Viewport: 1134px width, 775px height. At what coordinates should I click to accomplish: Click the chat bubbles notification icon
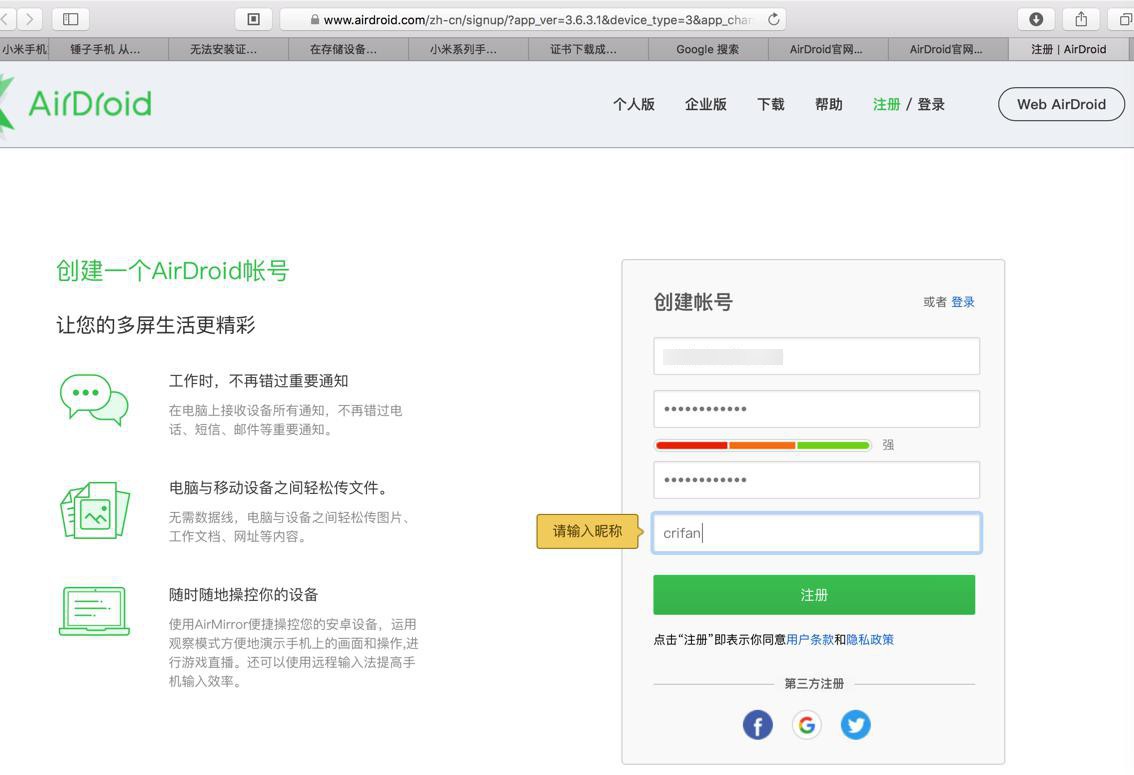pos(94,399)
